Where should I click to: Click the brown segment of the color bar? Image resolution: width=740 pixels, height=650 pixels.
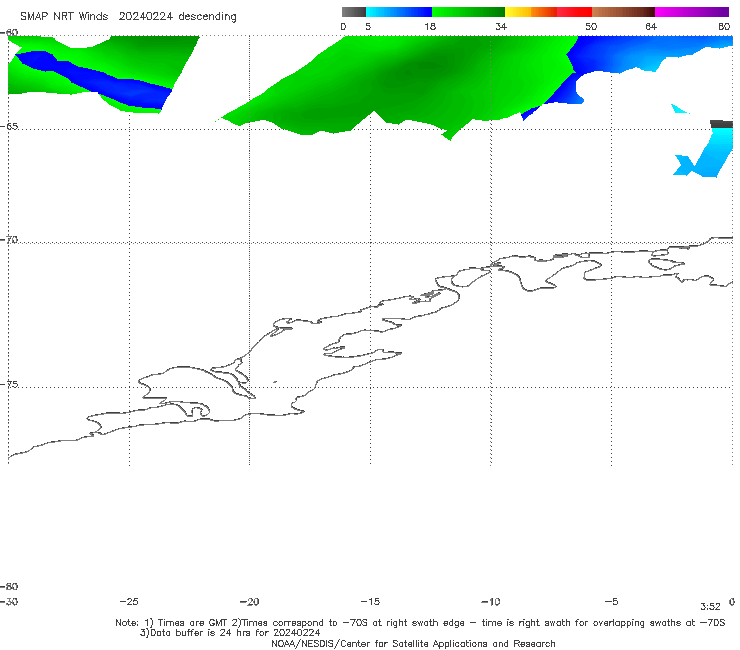point(623,12)
